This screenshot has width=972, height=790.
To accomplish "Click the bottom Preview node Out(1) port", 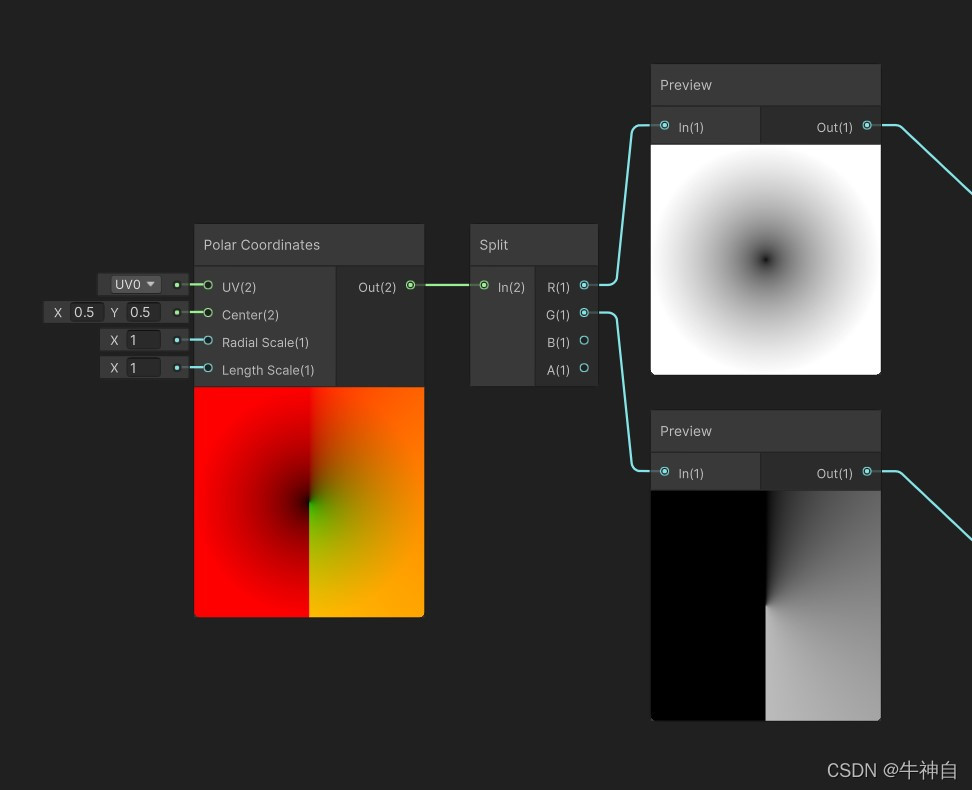I will click(x=867, y=471).
